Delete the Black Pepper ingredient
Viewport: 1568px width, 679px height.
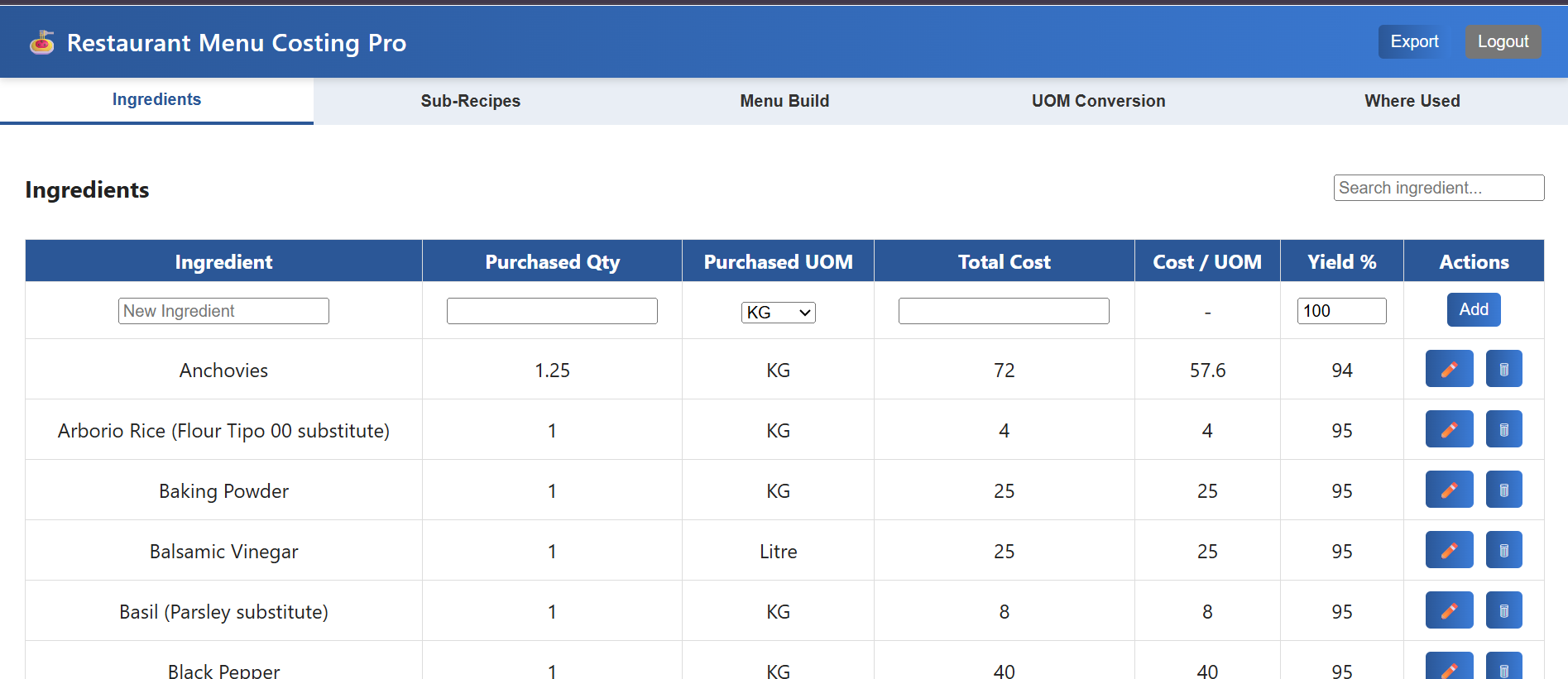1503,667
